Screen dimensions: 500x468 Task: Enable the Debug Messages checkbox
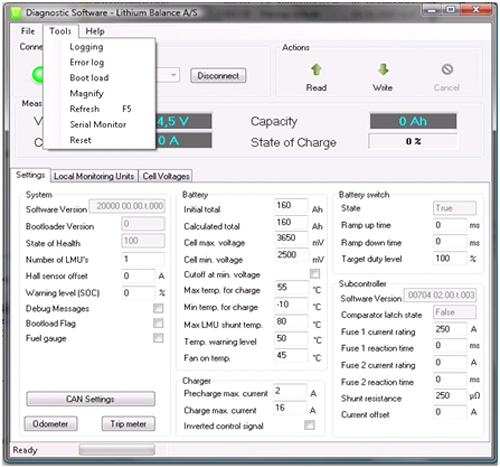[158, 308]
